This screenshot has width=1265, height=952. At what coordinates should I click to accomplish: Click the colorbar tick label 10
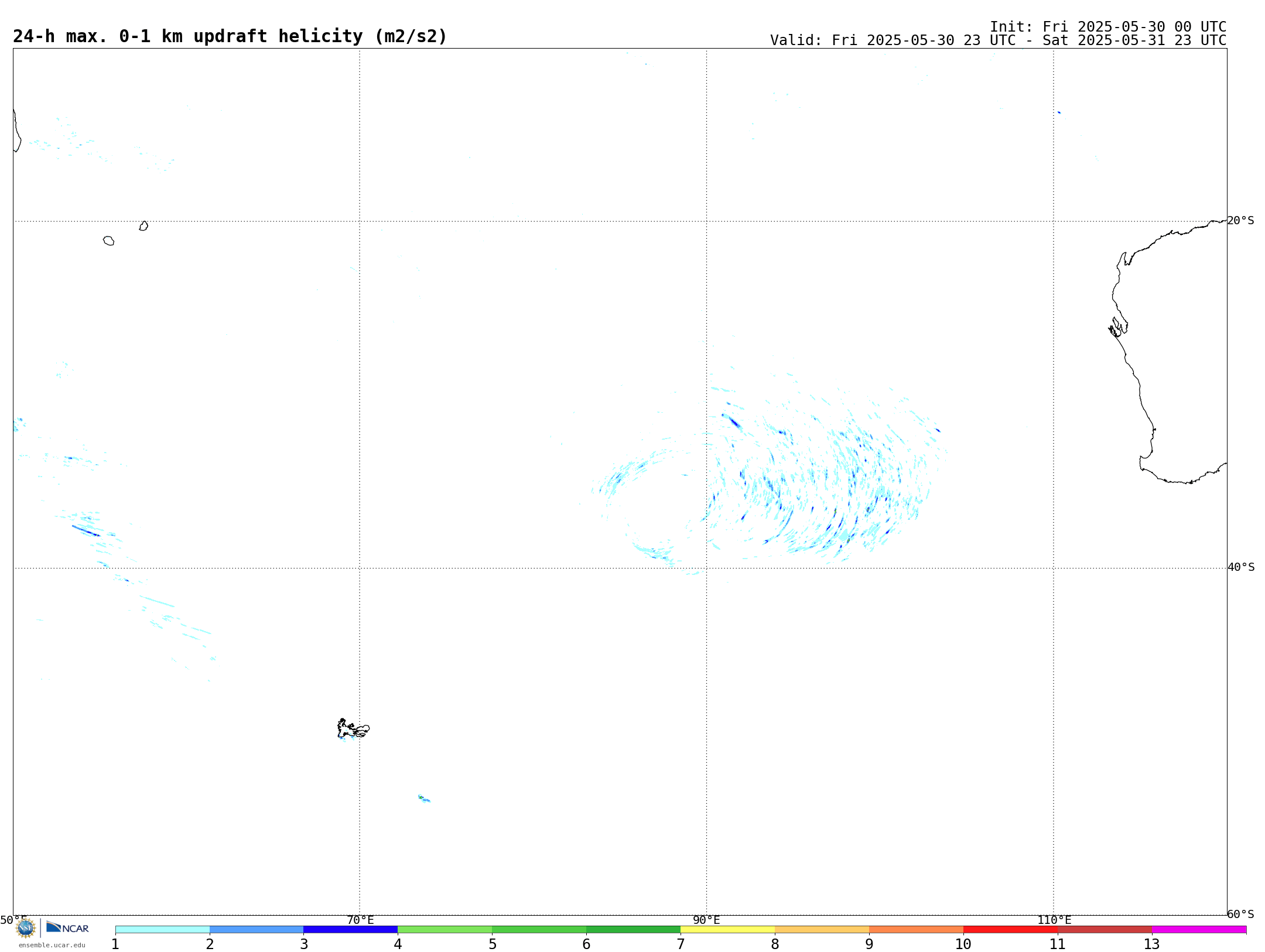(963, 944)
